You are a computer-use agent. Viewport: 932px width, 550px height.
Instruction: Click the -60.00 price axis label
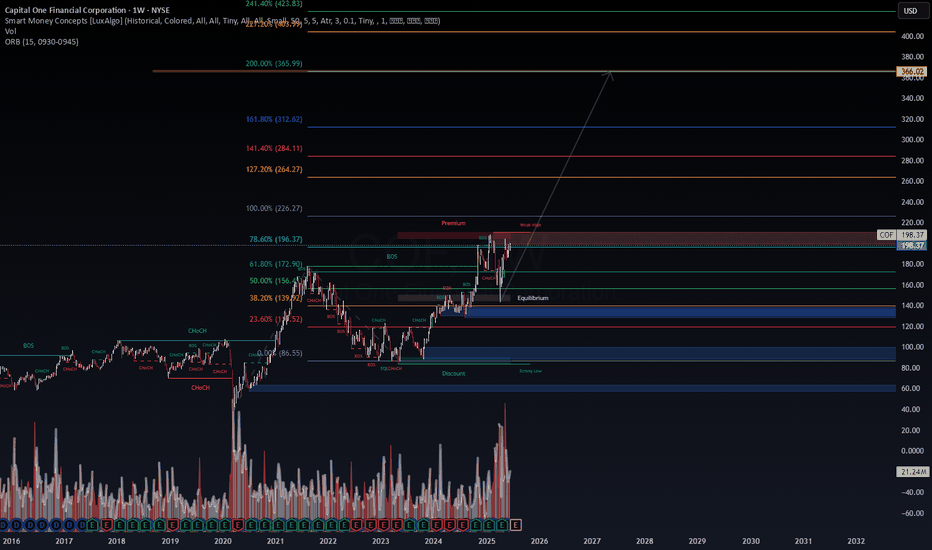tap(912, 513)
